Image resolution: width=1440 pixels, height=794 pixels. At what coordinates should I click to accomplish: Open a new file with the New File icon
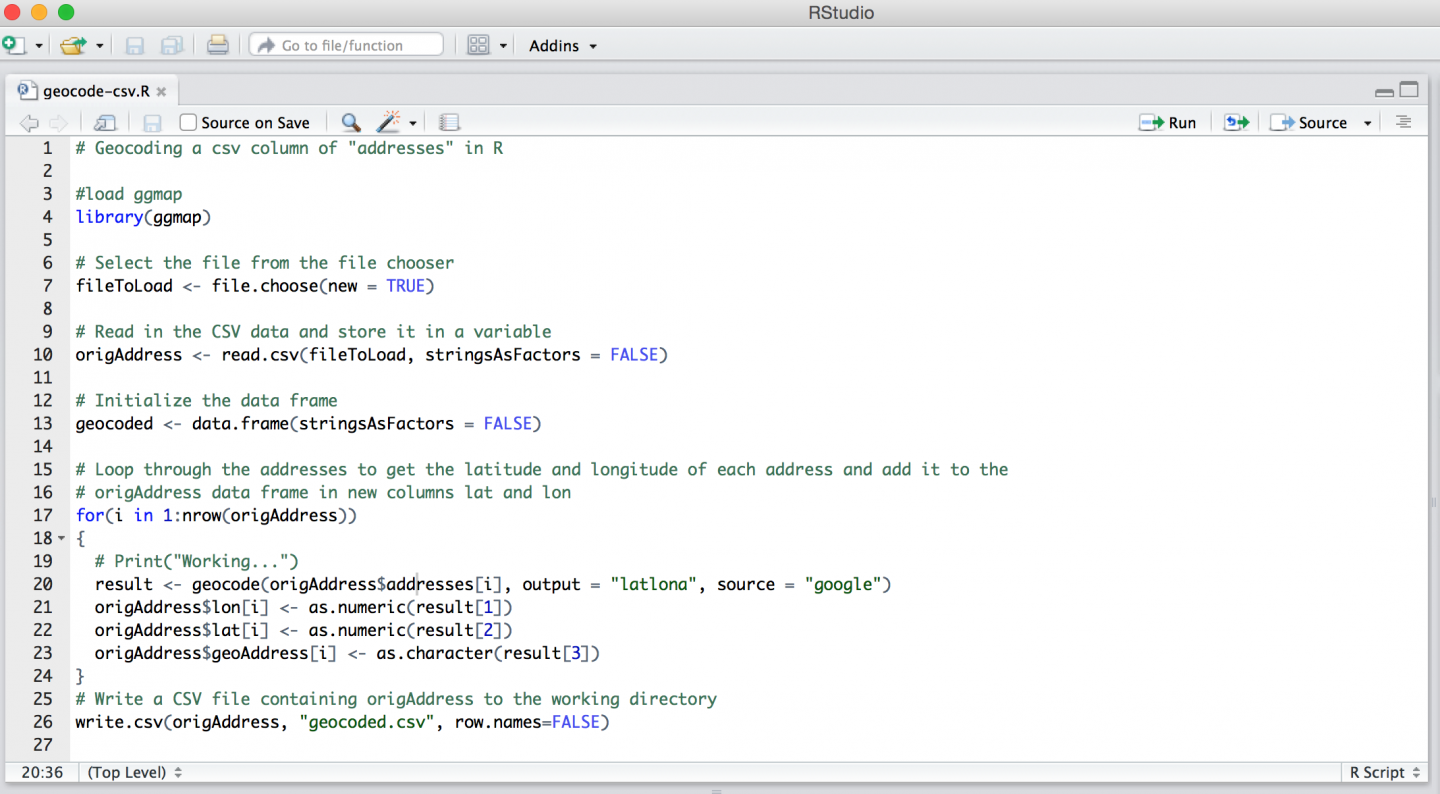[16, 44]
